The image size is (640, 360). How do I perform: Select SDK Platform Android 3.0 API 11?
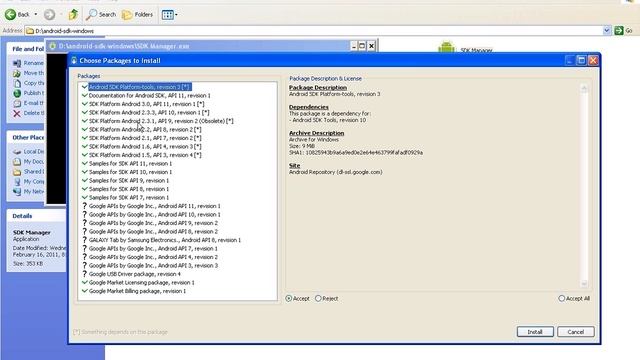pos(147,104)
